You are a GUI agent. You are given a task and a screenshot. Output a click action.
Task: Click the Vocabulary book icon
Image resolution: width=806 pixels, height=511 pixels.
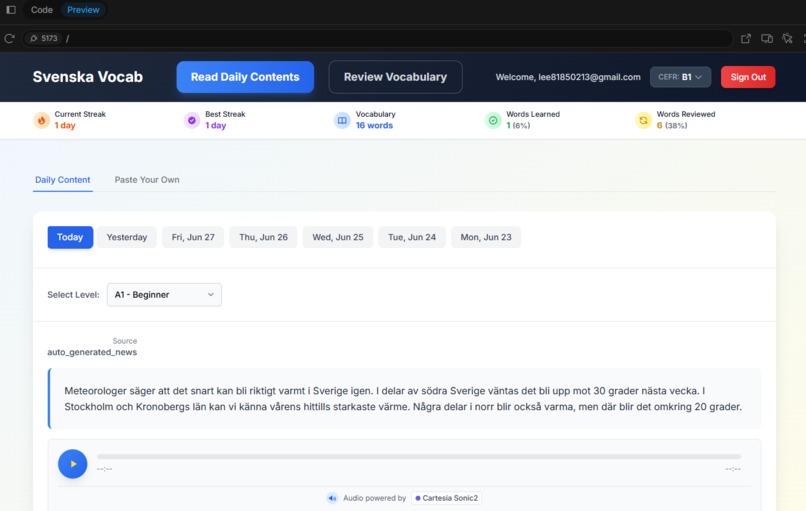[x=342, y=120]
